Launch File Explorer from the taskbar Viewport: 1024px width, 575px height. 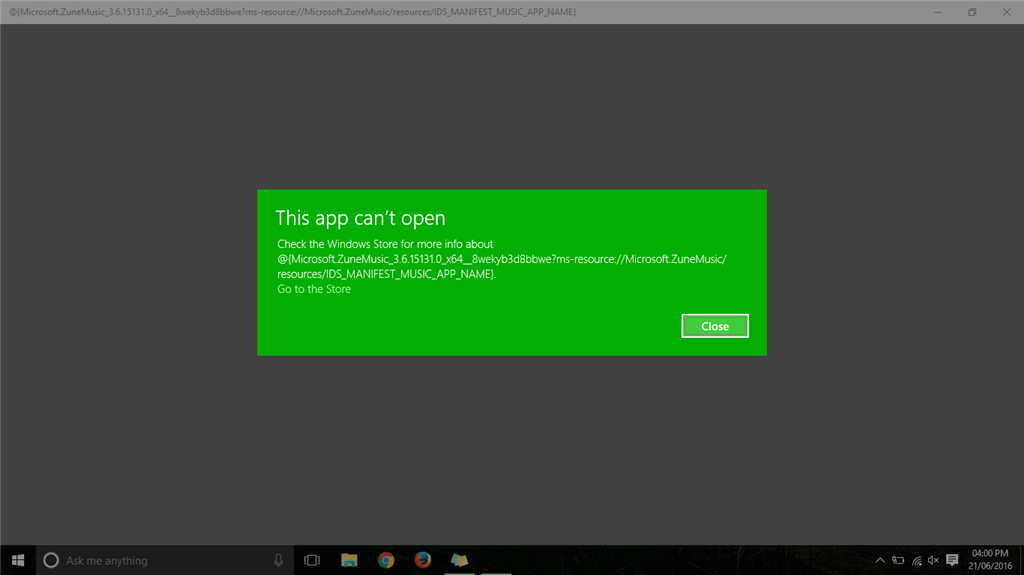pyautogui.click(x=349, y=560)
